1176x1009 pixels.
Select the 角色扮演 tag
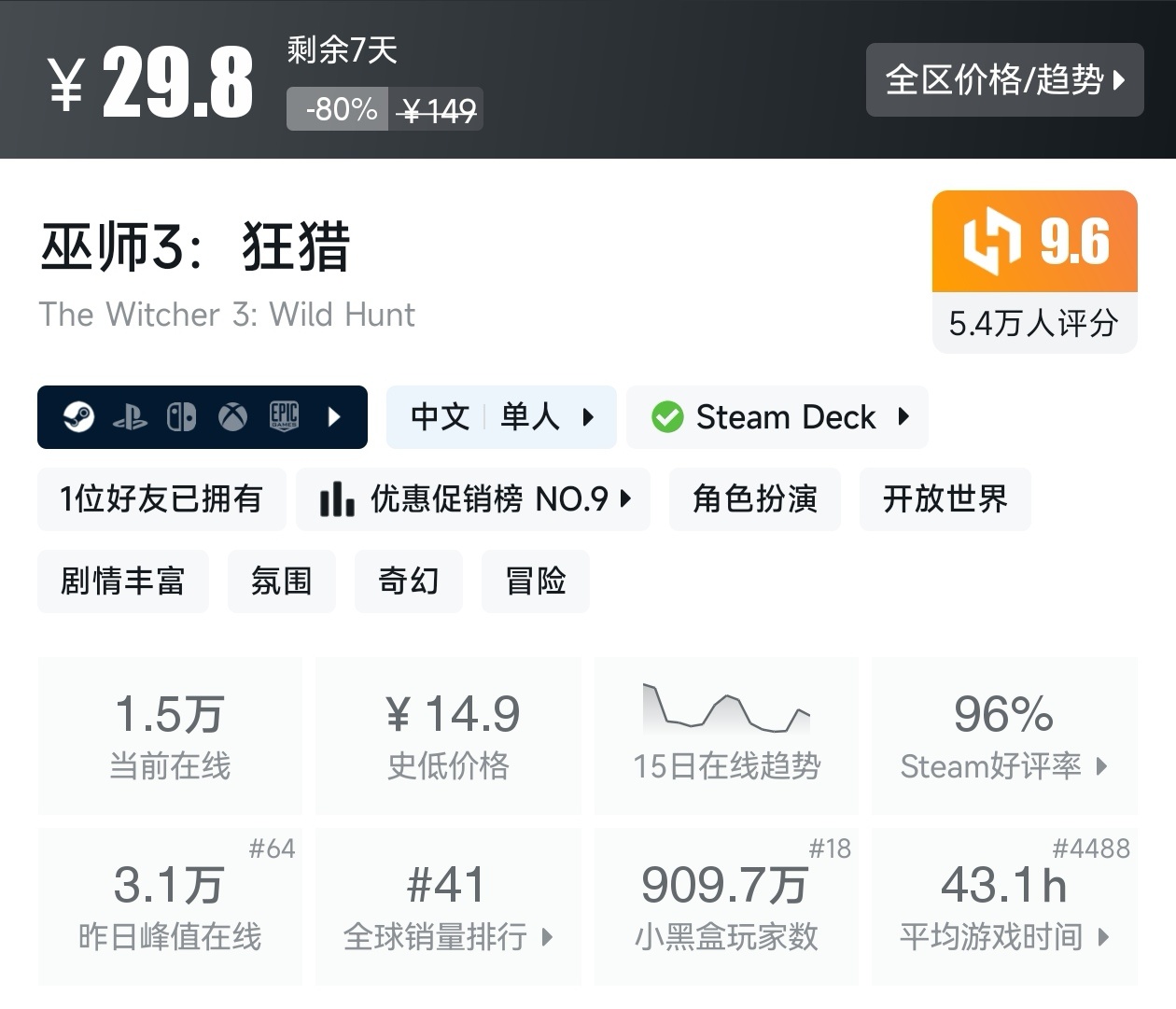(755, 499)
